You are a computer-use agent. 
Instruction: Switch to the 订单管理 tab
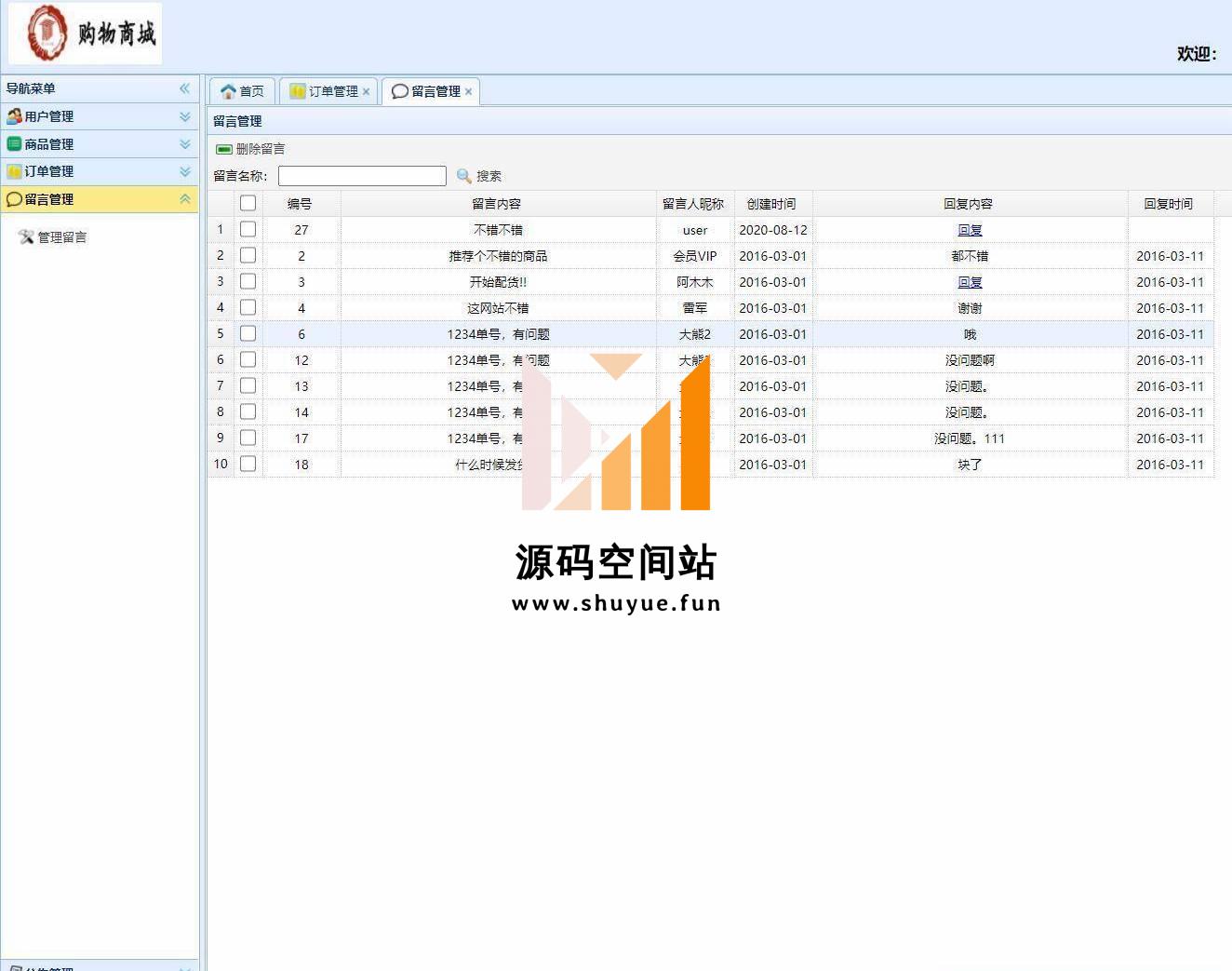coord(328,91)
